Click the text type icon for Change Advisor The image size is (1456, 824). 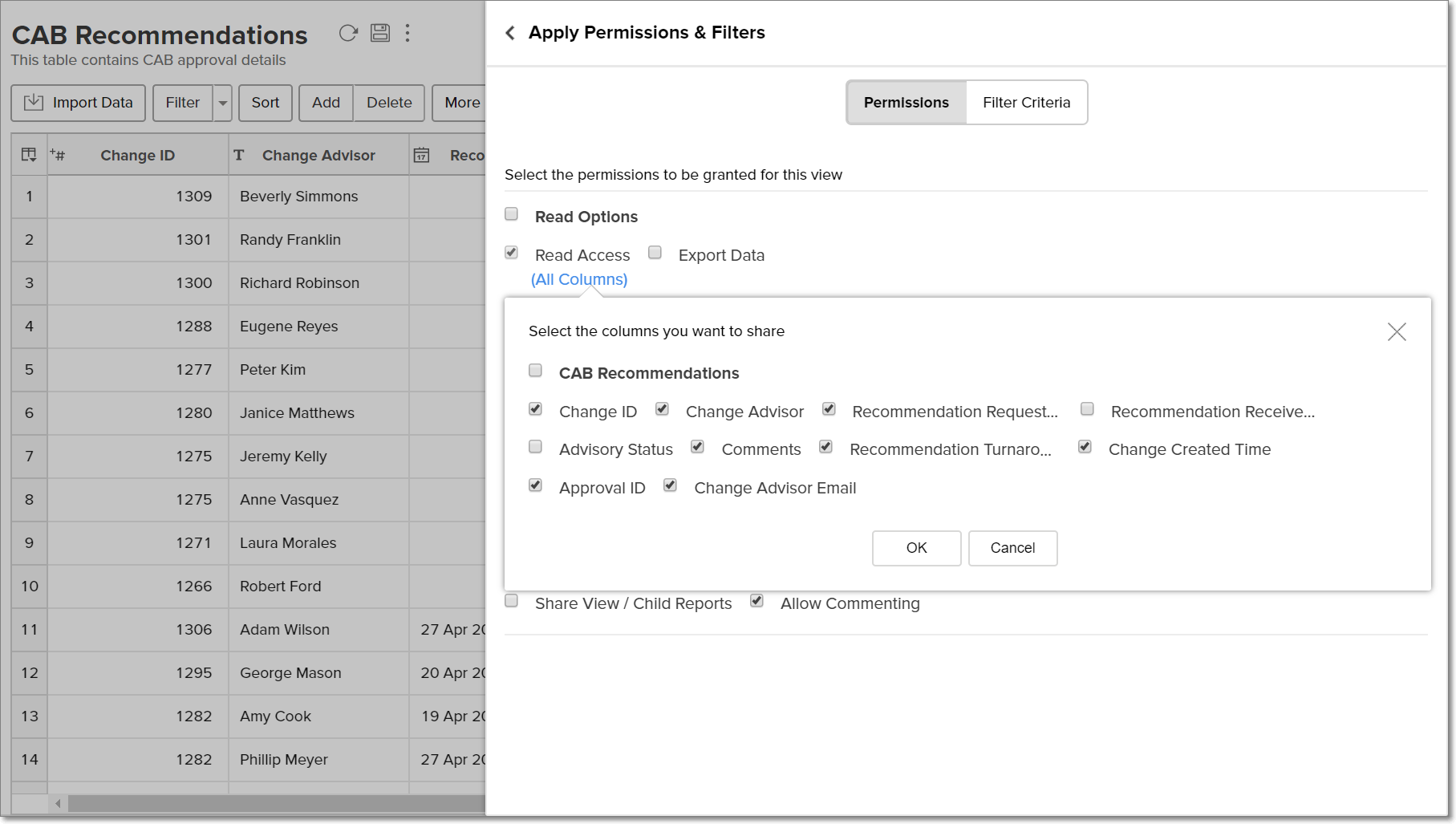[x=239, y=155]
